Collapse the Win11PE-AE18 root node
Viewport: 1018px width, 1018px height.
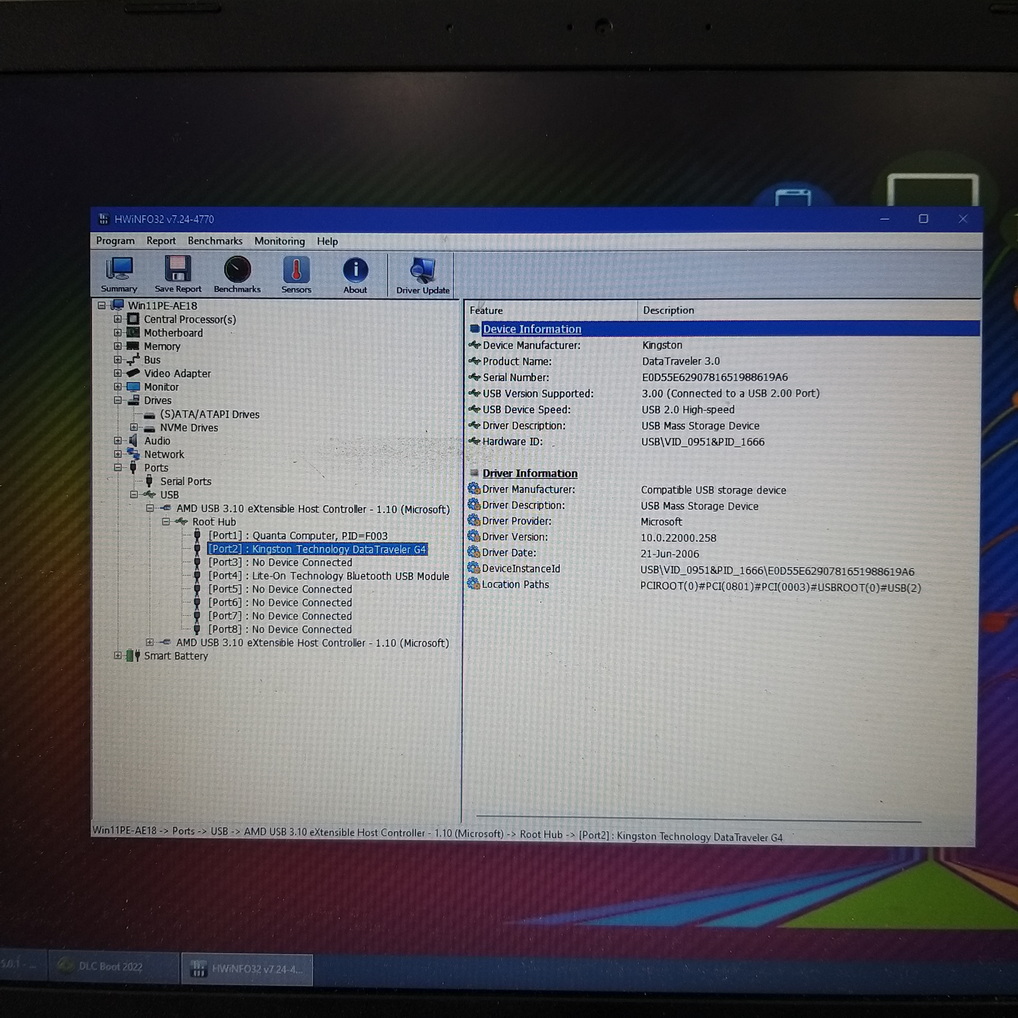101,305
